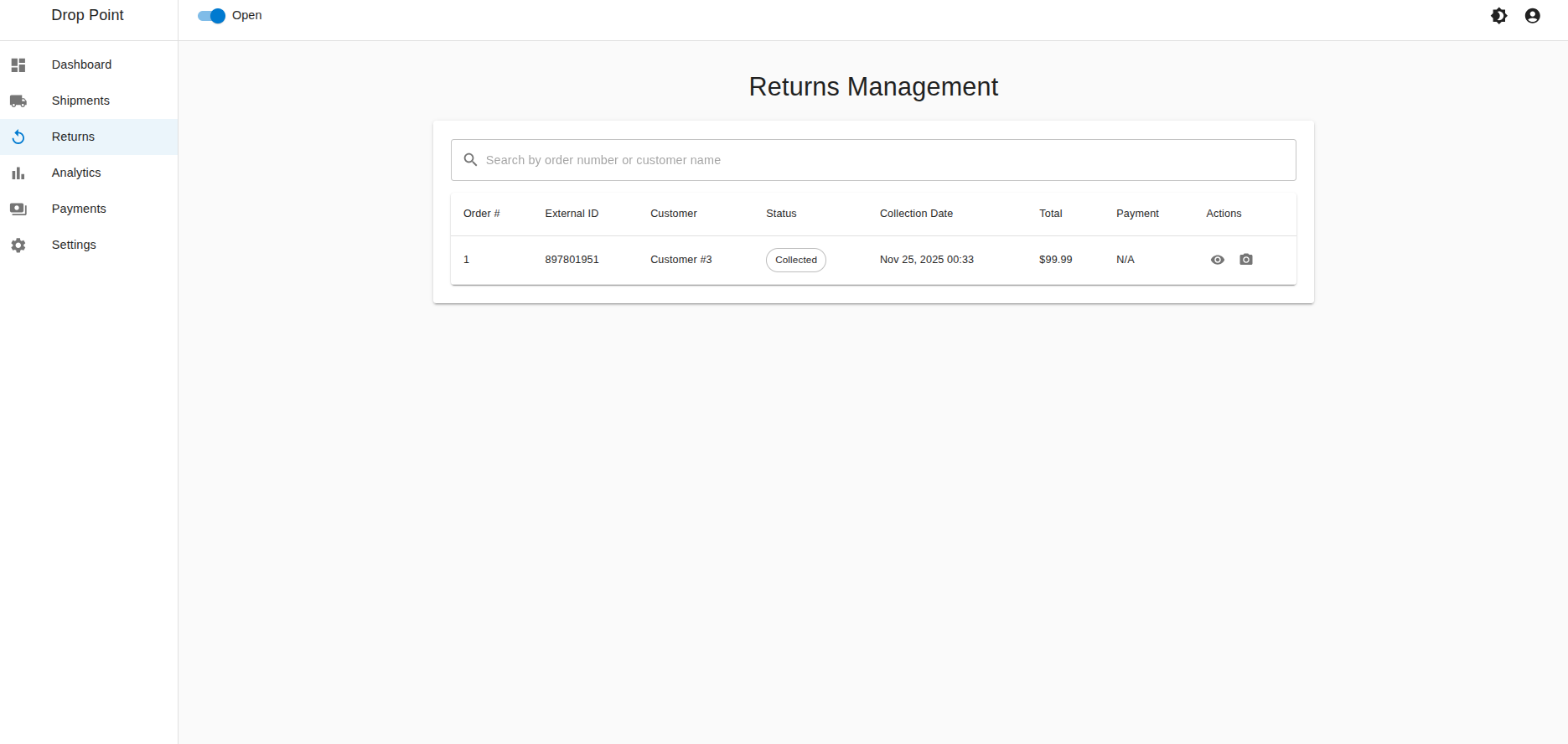The height and width of the screenshot is (744, 1568).
Task: Open the user account profile icon
Action: pos(1532,16)
